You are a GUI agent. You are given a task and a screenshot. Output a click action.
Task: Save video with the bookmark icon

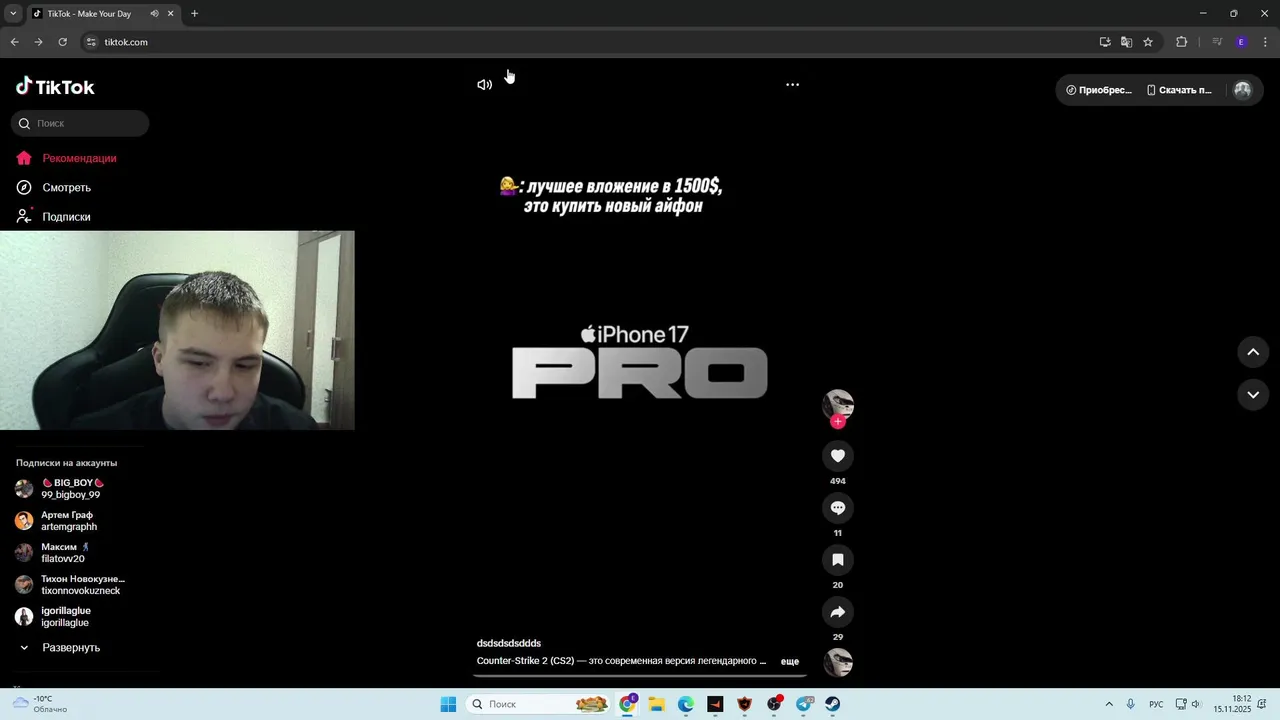tap(838, 560)
